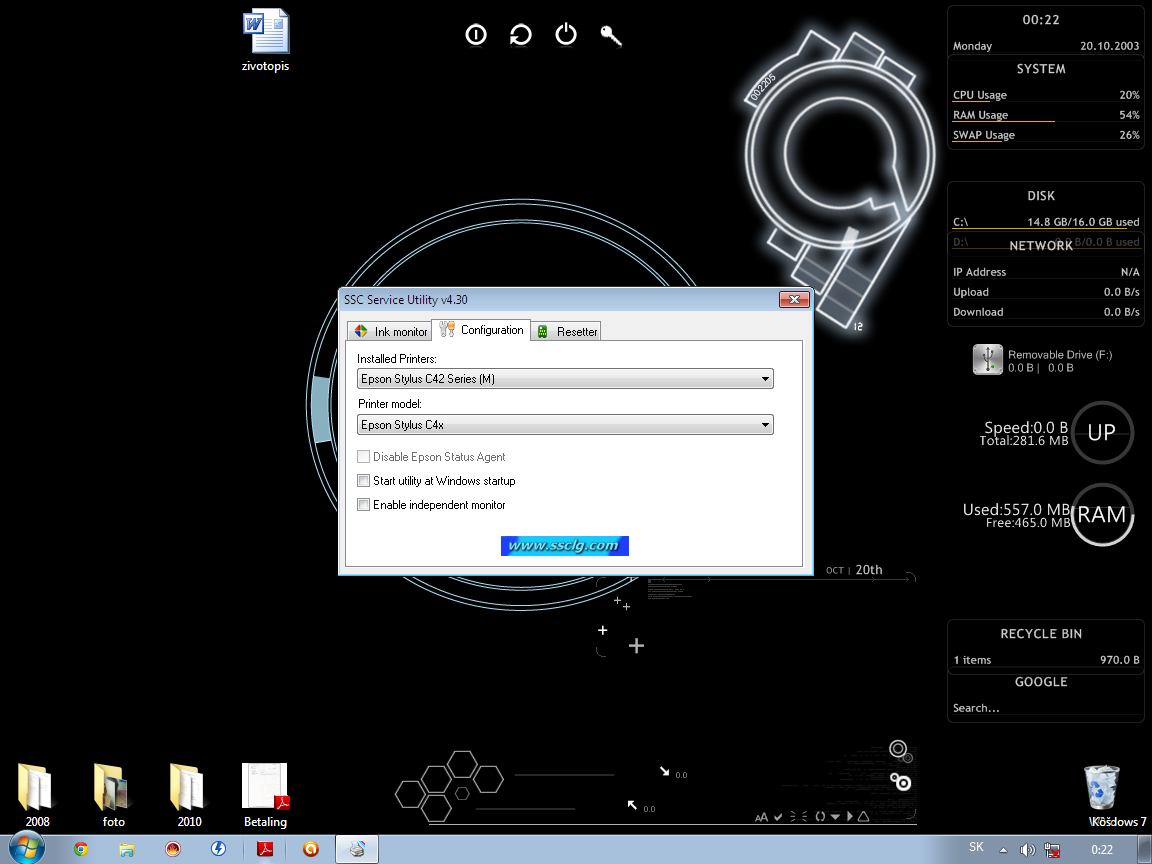Image resolution: width=1152 pixels, height=864 pixels.
Task: Click the SWAP Usage label
Action: click(984, 135)
